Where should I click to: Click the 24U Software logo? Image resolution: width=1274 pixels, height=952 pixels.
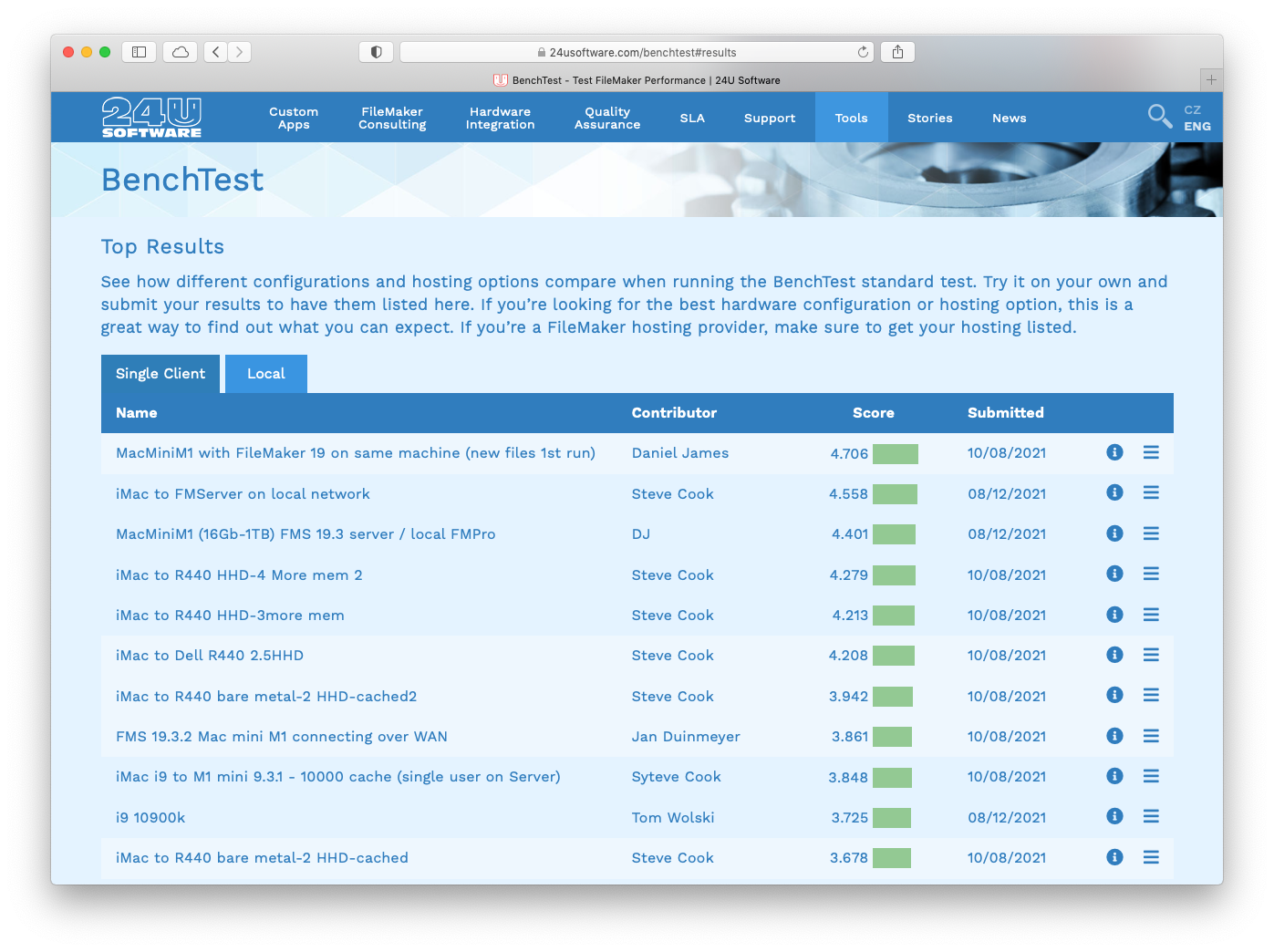coord(151,118)
